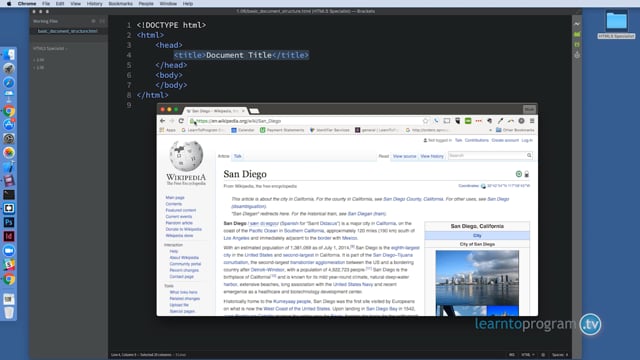Click Brackets Live Preview lightning icon
The height and width of the screenshot is (360, 640).
577,24
